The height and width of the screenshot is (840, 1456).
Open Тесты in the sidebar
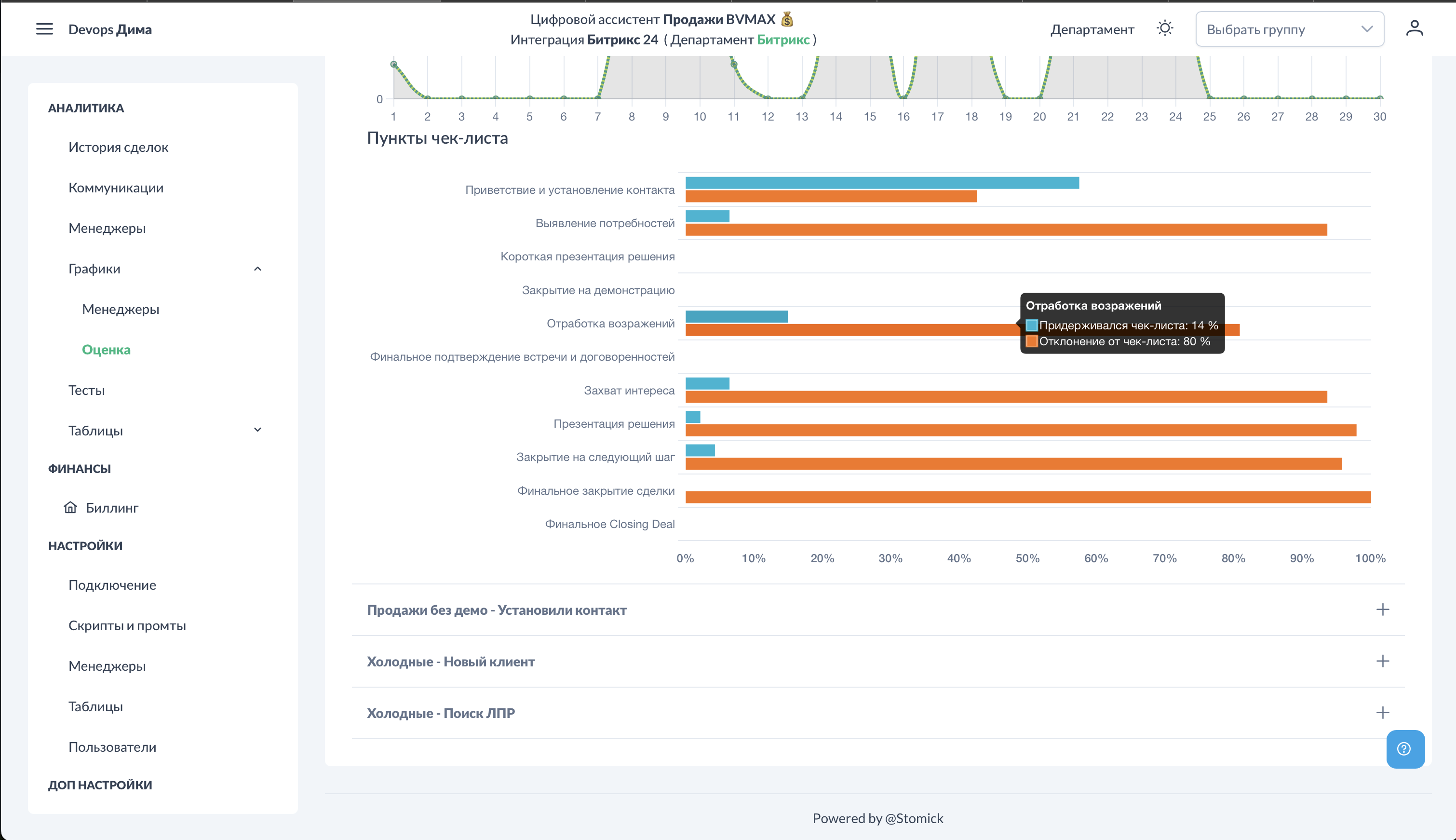point(86,390)
